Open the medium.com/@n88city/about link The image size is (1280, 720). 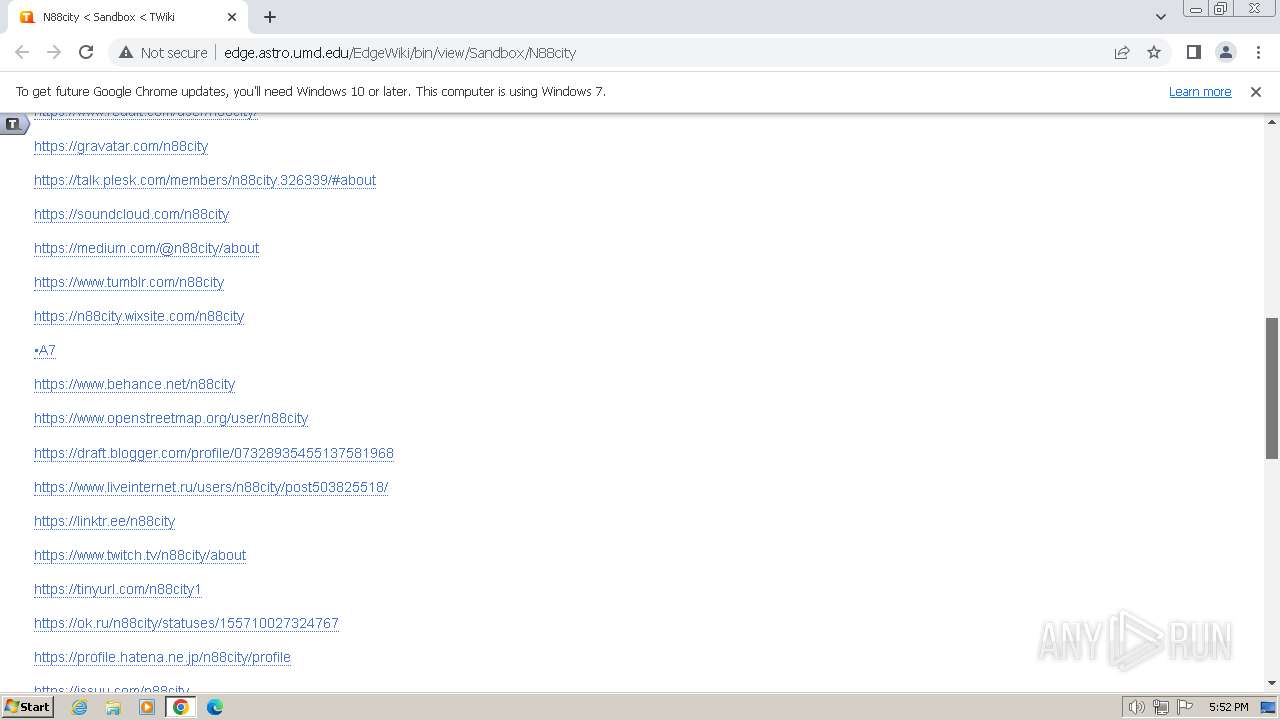pyautogui.click(x=146, y=248)
